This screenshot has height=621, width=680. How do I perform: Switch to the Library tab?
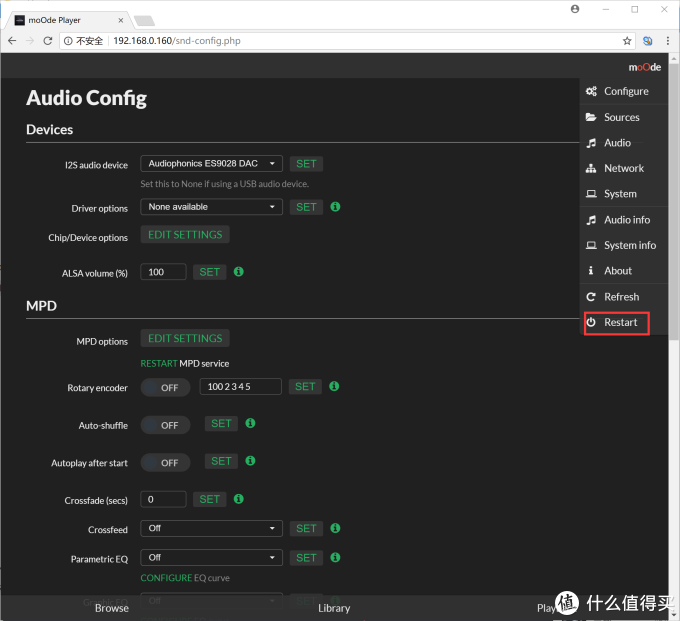pyautogui.click(x=334, y=608)
